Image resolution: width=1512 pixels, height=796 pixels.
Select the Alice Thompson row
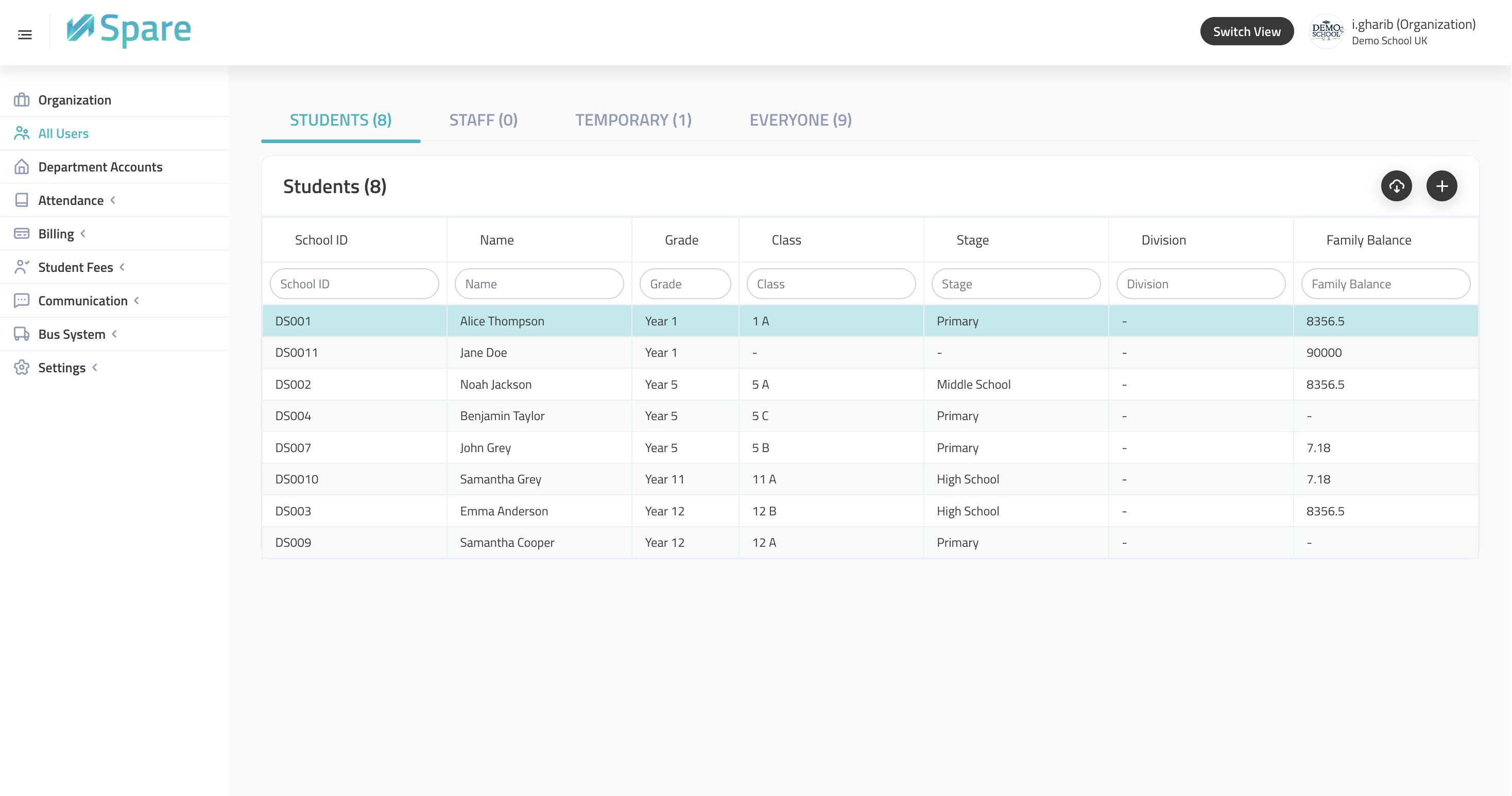tap(870, 321)
